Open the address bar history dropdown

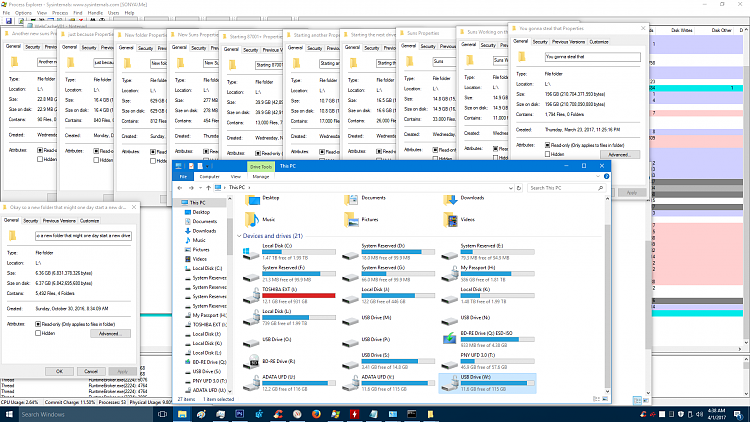tap(510, 188)
